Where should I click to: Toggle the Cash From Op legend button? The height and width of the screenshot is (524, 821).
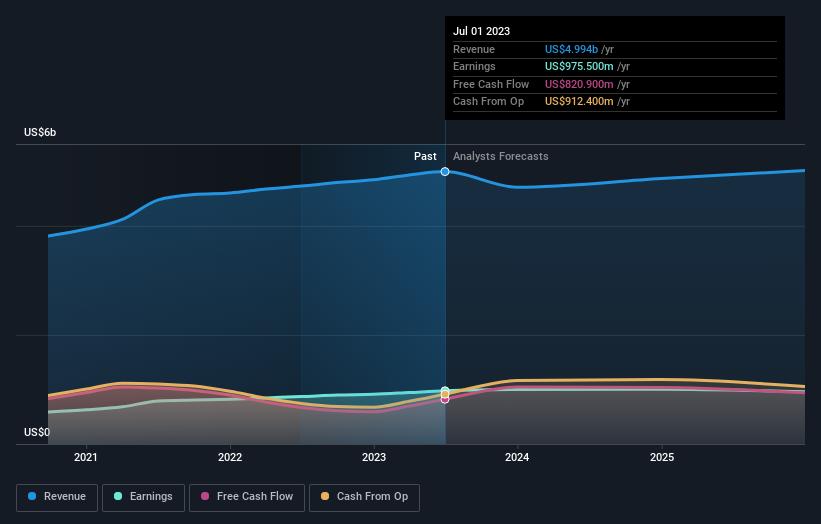click(364, 497)
